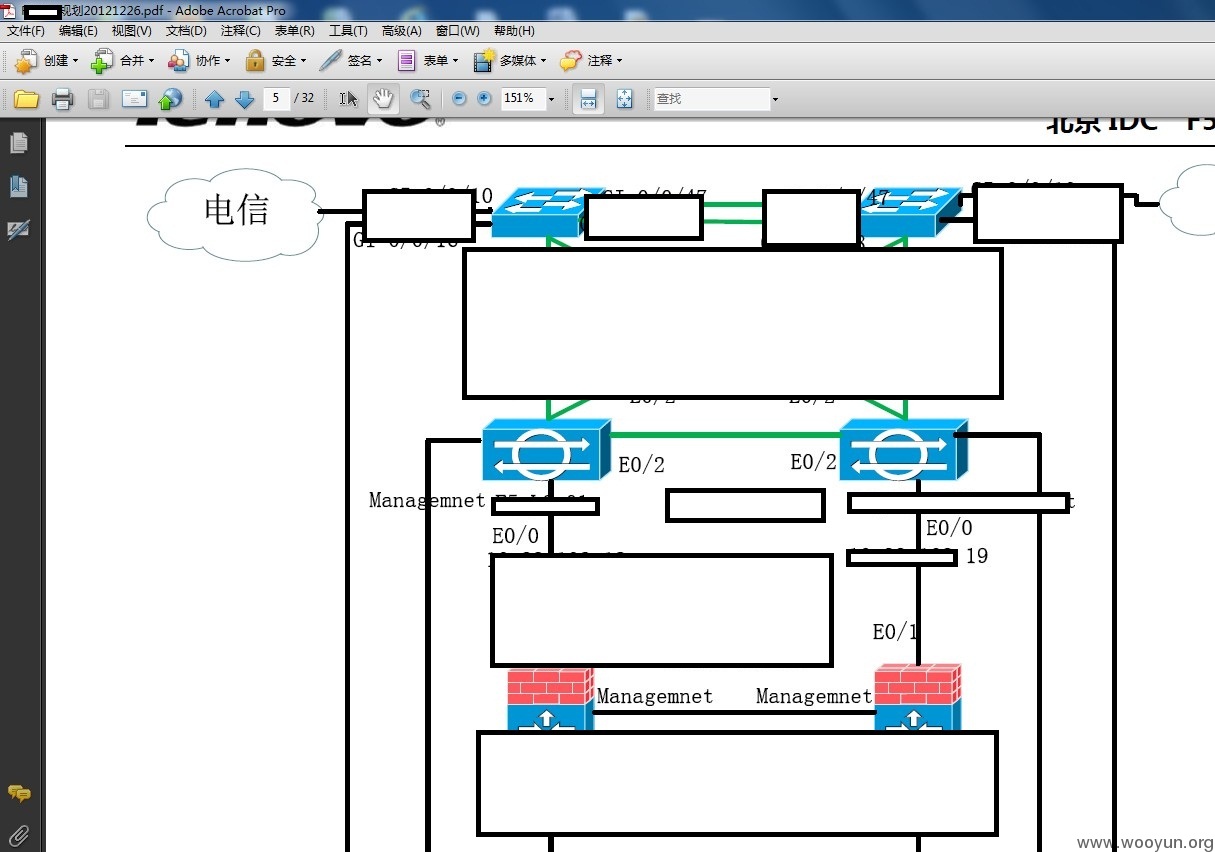1215x852 pixels.
Task: Select the Marquee Zoom tool
Action: 420,99
